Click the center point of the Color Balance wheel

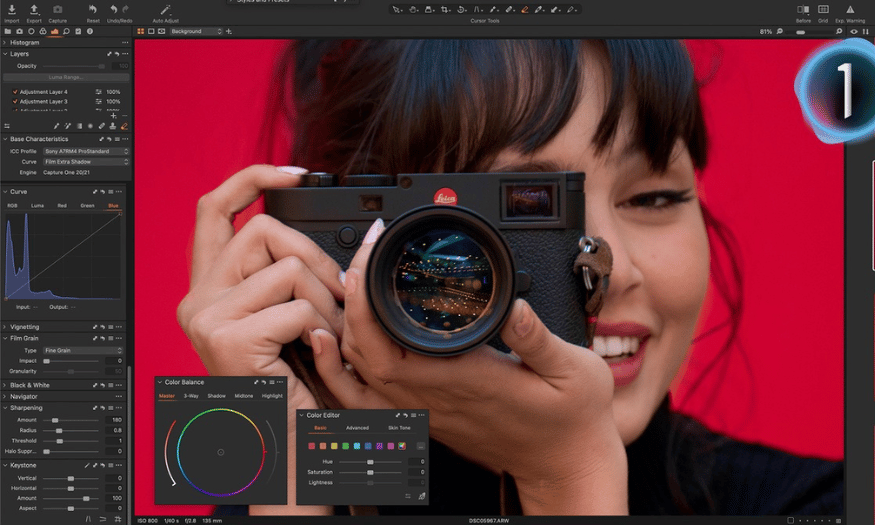[220, 452]
